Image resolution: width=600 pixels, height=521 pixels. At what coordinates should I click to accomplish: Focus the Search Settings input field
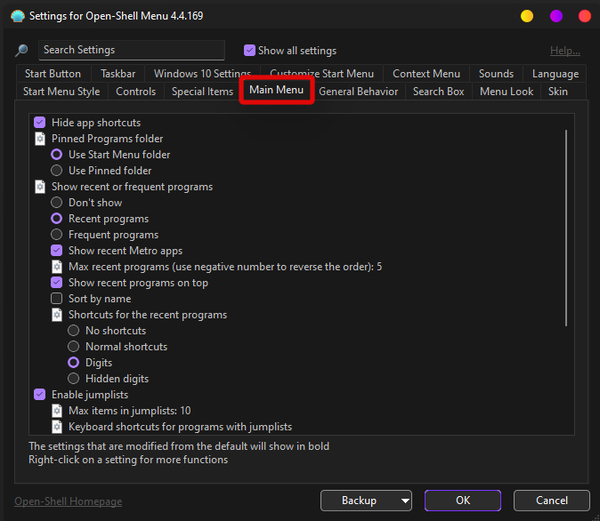click(x=131, y=50)
